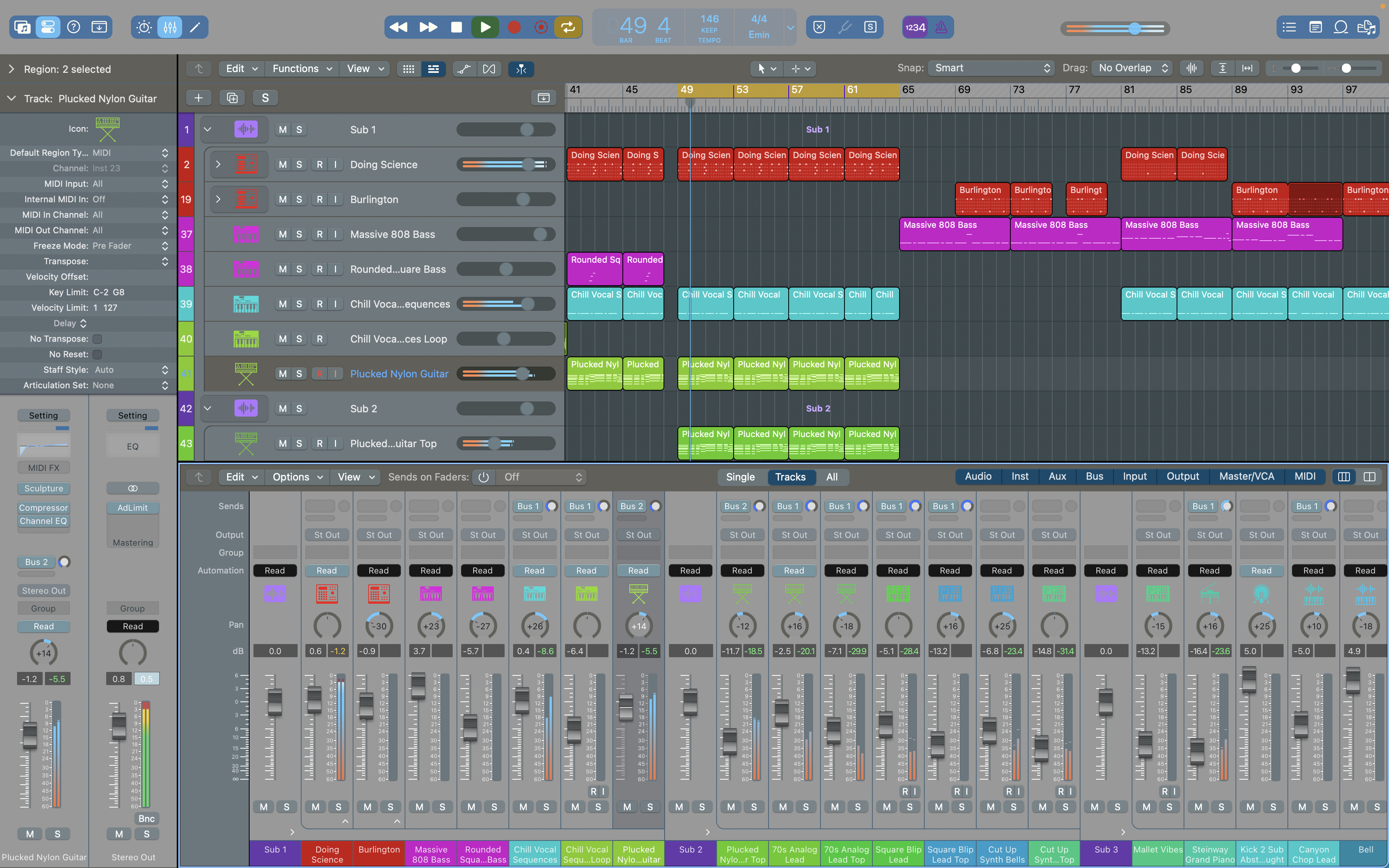
Task: Open Quick Help question mark icon
Action: pyautogui.click(x=74, y=27)
